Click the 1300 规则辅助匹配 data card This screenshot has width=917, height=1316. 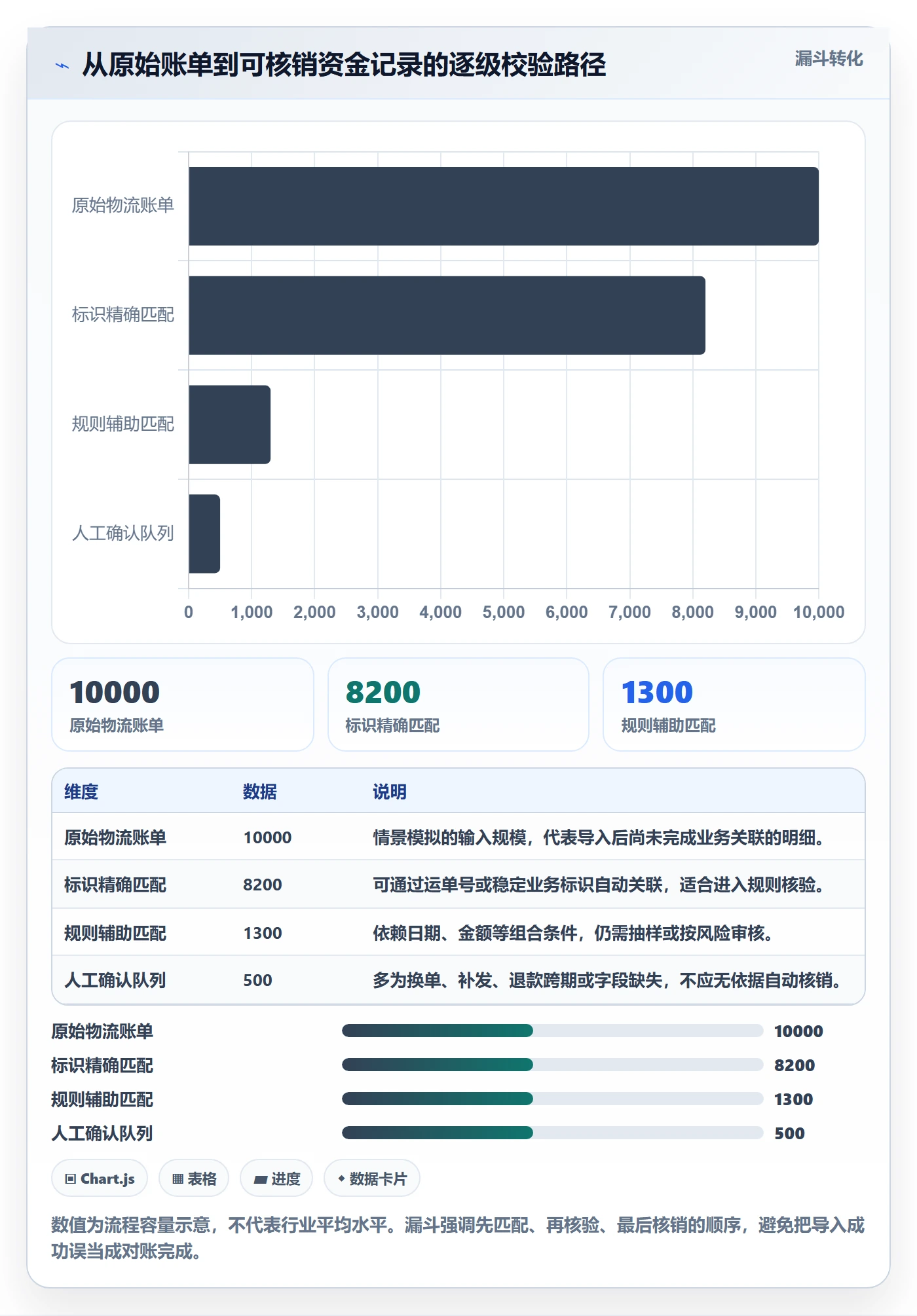(x=734, y=704)
